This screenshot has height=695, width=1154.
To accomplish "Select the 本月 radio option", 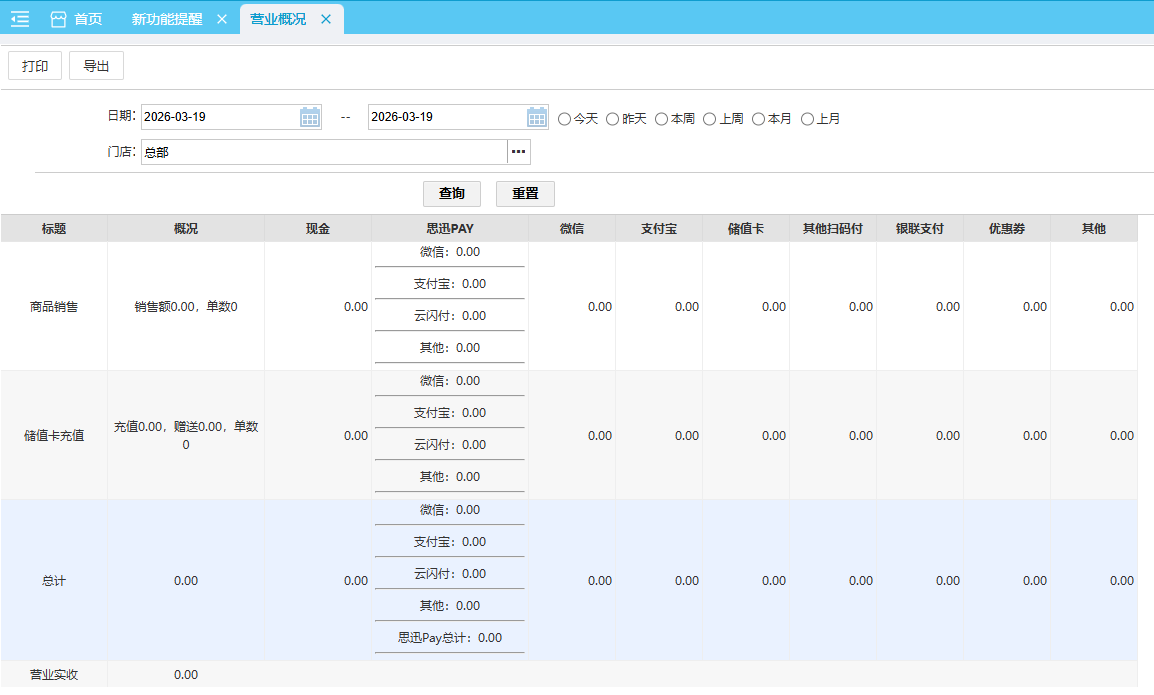I will click(759, 119).
